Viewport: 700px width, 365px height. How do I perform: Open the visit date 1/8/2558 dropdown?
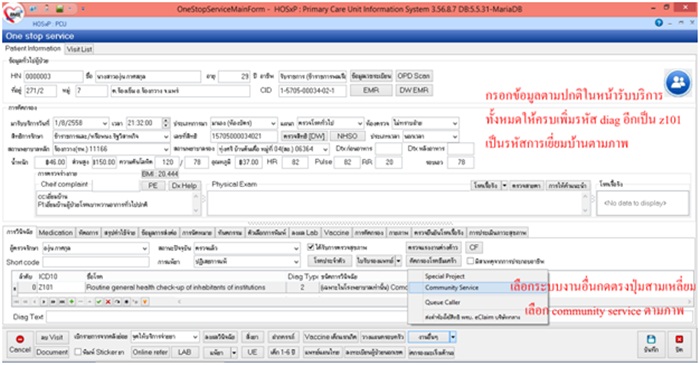click(104, 123)
